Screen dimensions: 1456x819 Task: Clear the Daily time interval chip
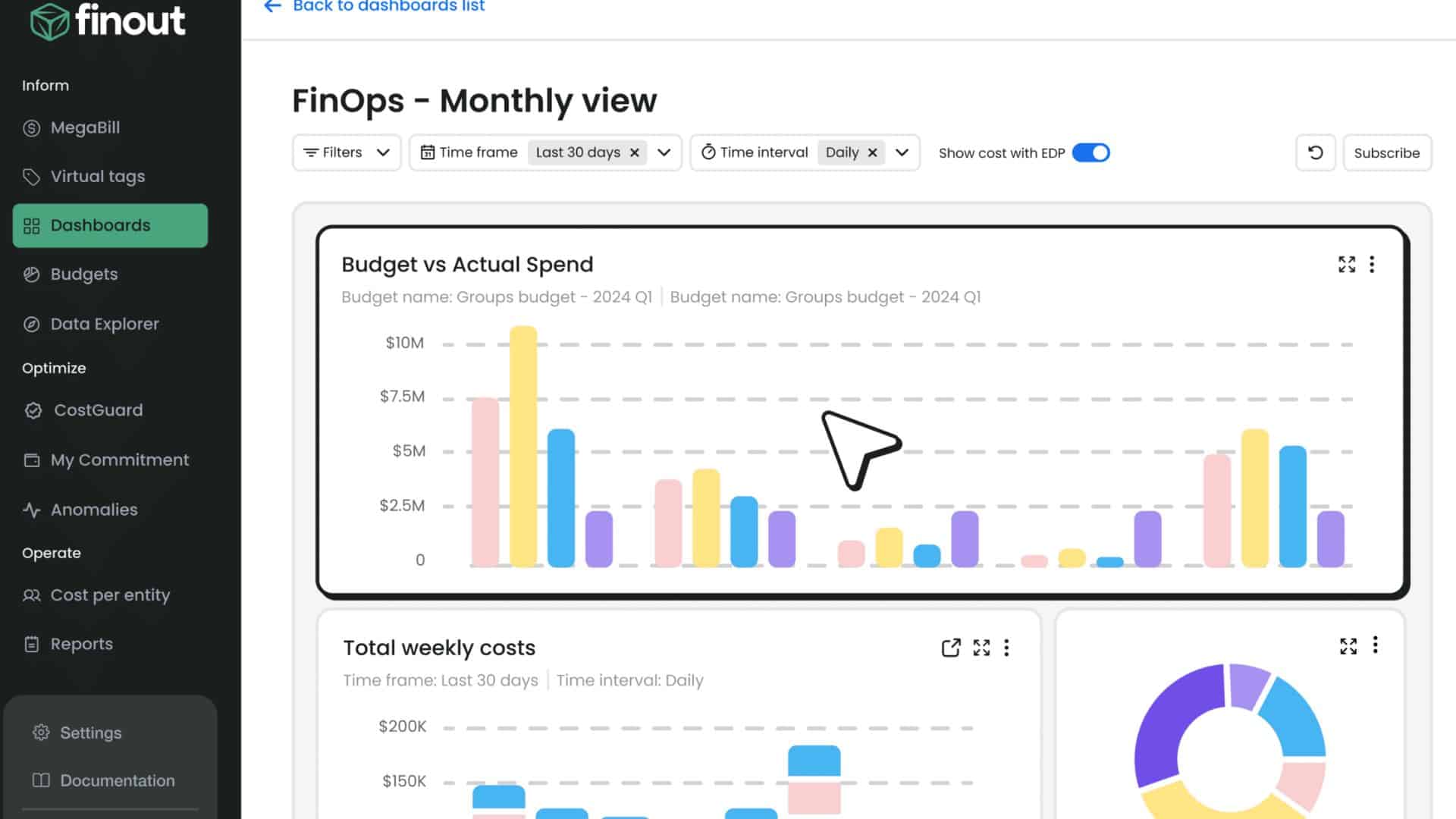[x=872, y=152]
